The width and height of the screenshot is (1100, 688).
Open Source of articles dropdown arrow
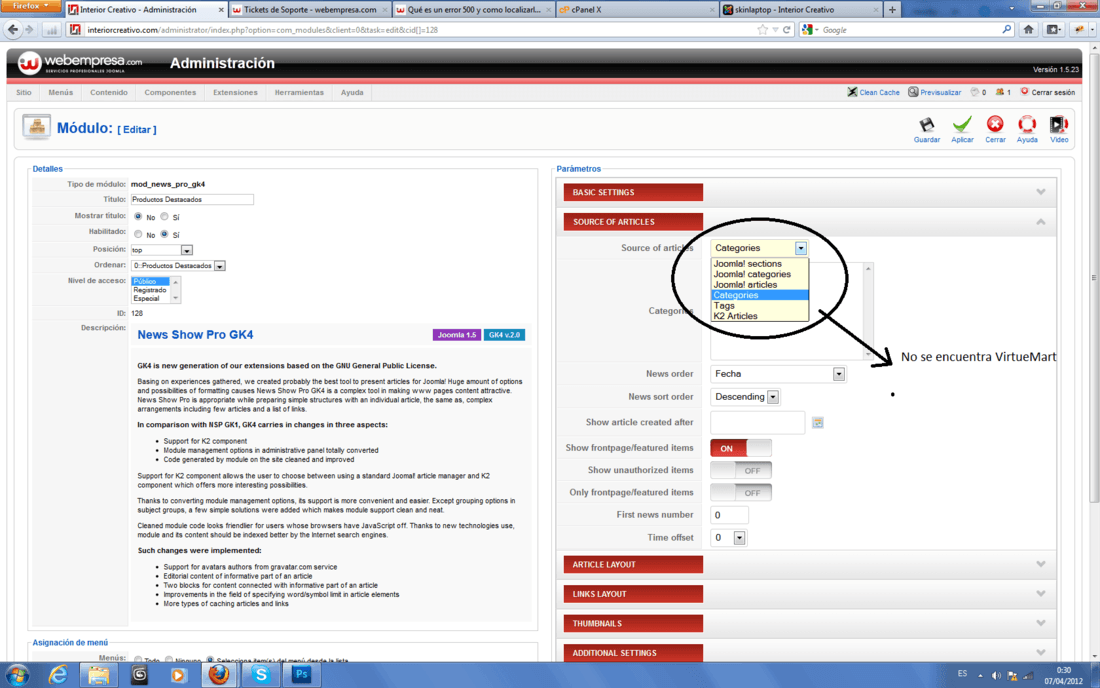[800, 248]
